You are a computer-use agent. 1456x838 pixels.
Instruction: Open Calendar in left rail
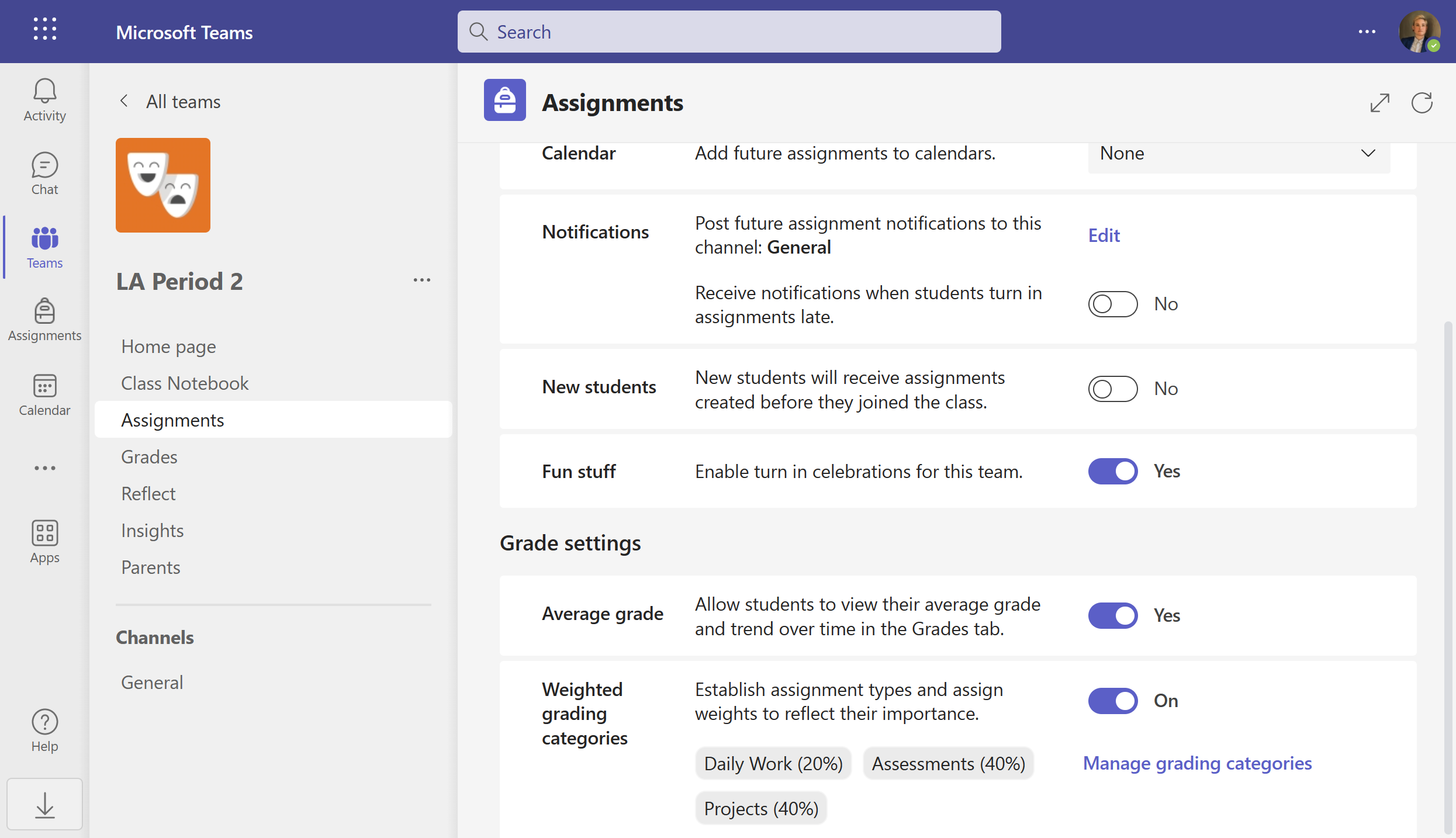coord(44,394)
